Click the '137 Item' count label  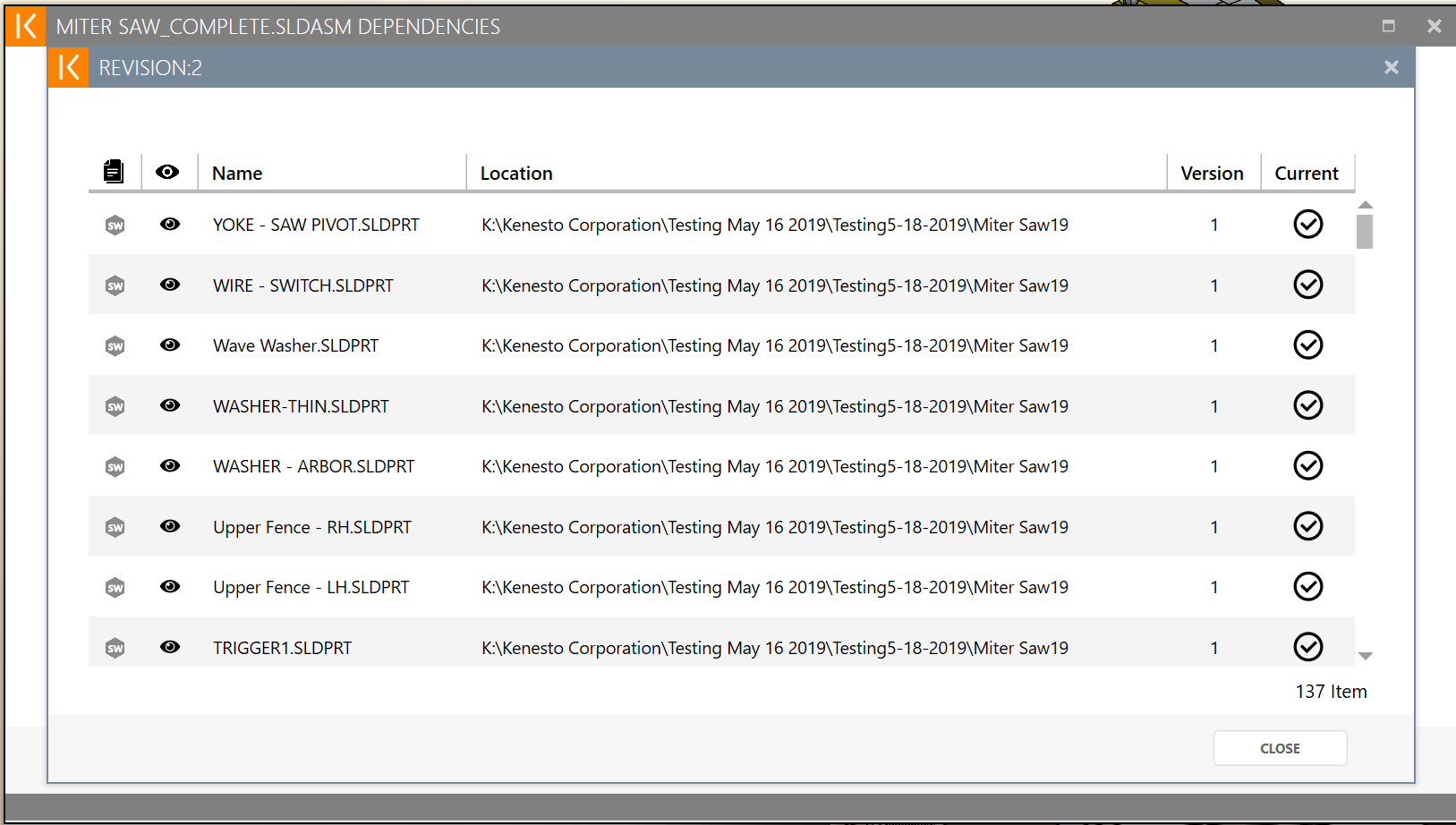[1331, 692]
